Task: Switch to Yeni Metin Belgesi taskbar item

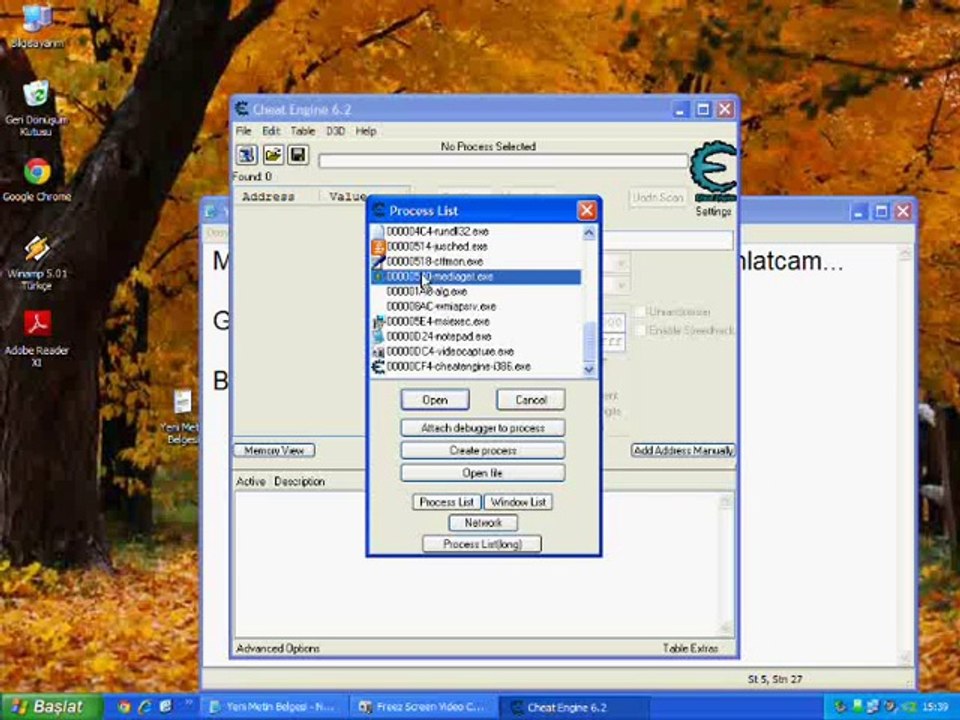Action: pos(274,707)
